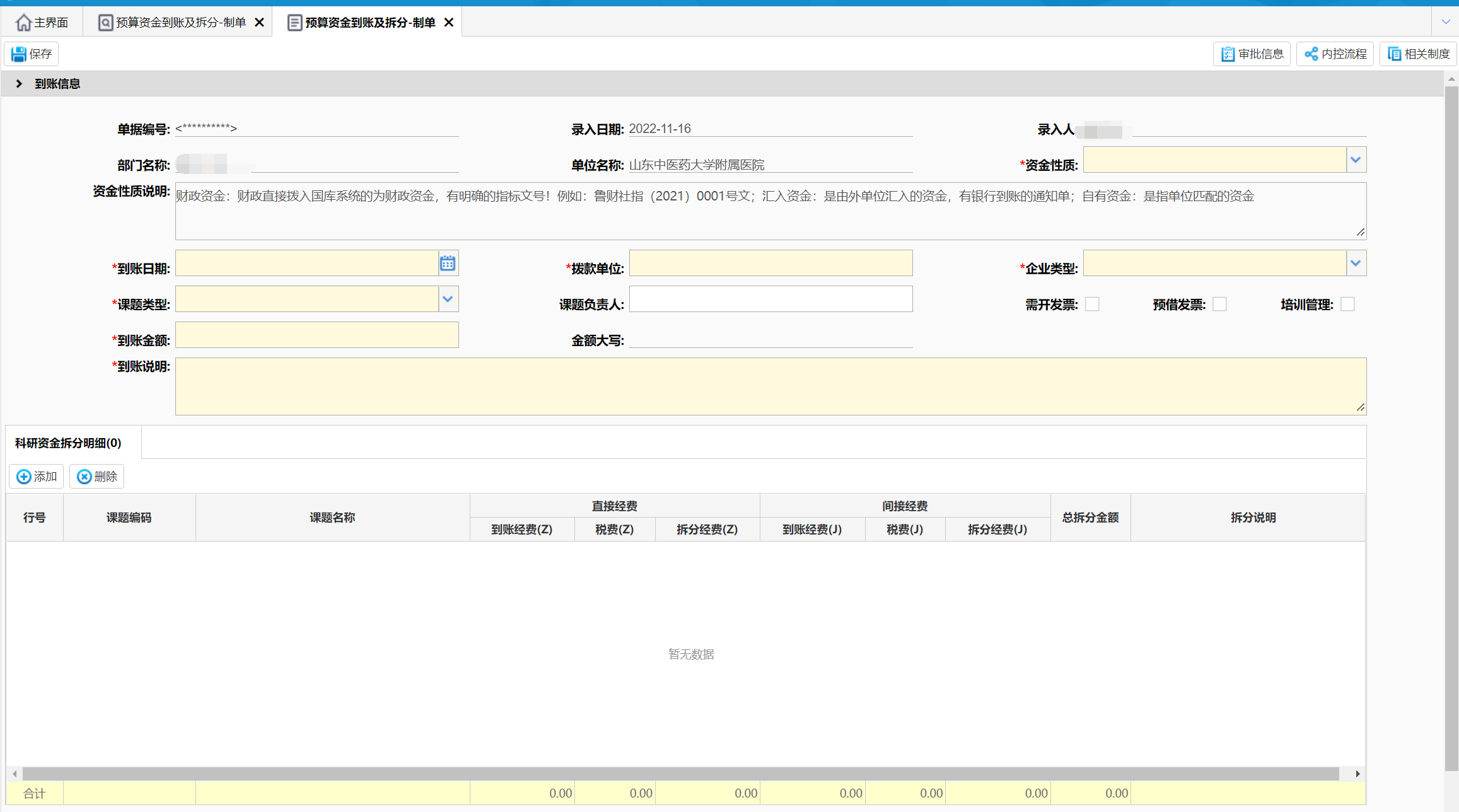The image size is (1459, 812).
Task: Click the horizontal scrollbar right arrow
Action: (x=1357, y=774)
